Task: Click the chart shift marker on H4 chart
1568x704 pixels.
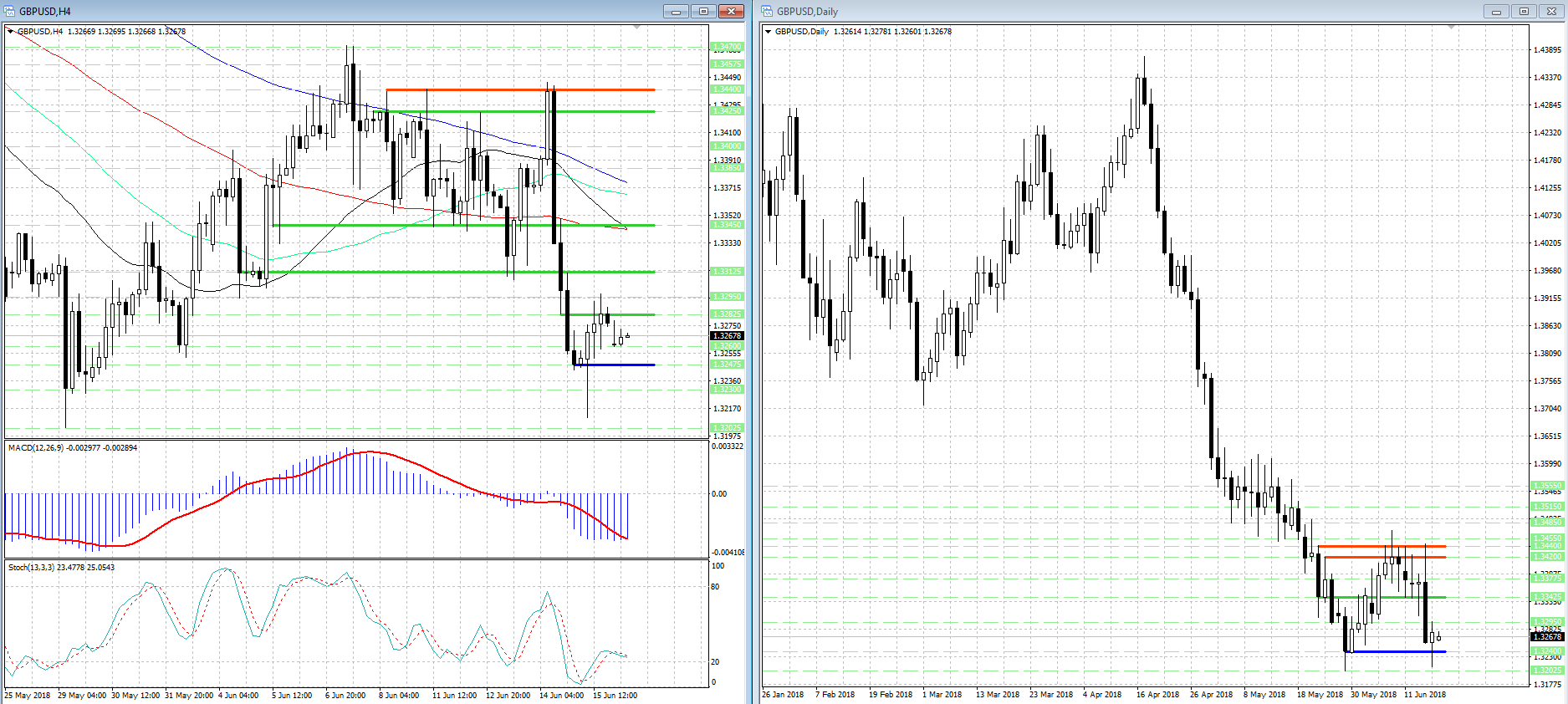Action: point(636,28)
